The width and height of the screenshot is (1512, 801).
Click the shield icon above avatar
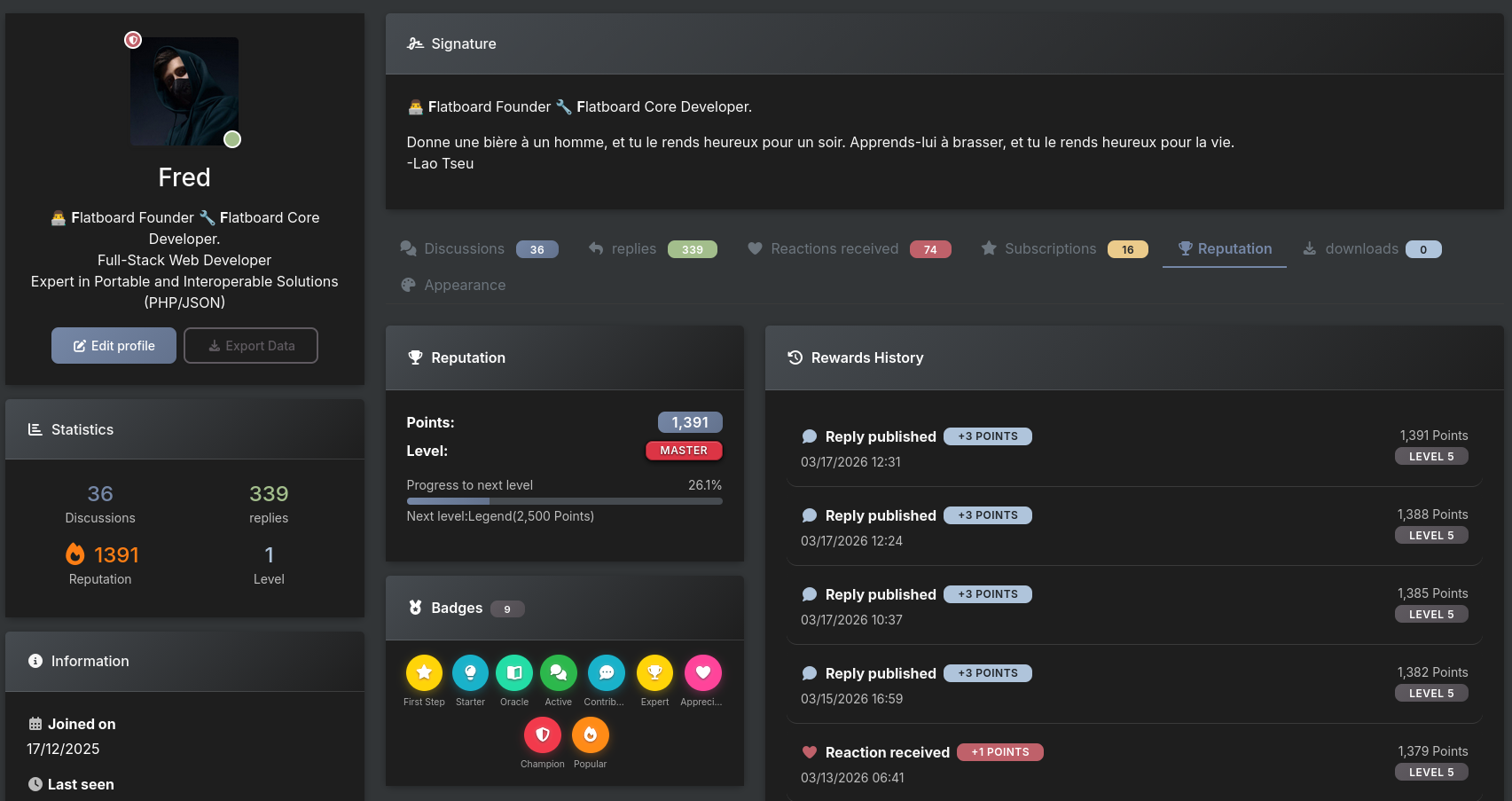coord(133,40)
